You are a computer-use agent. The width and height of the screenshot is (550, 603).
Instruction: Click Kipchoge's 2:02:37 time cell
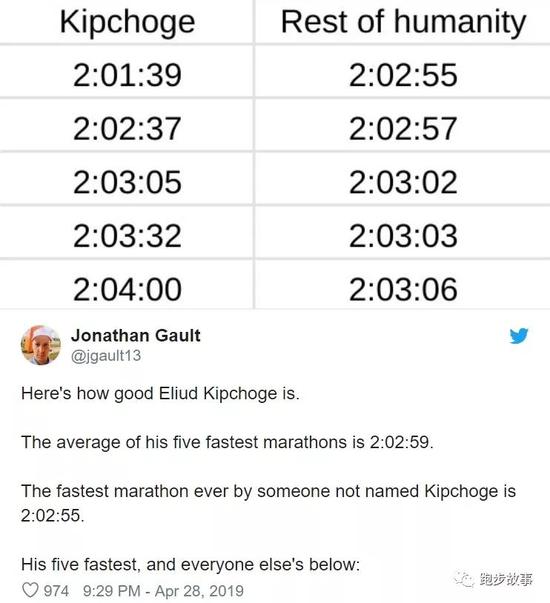pos(127,125)
